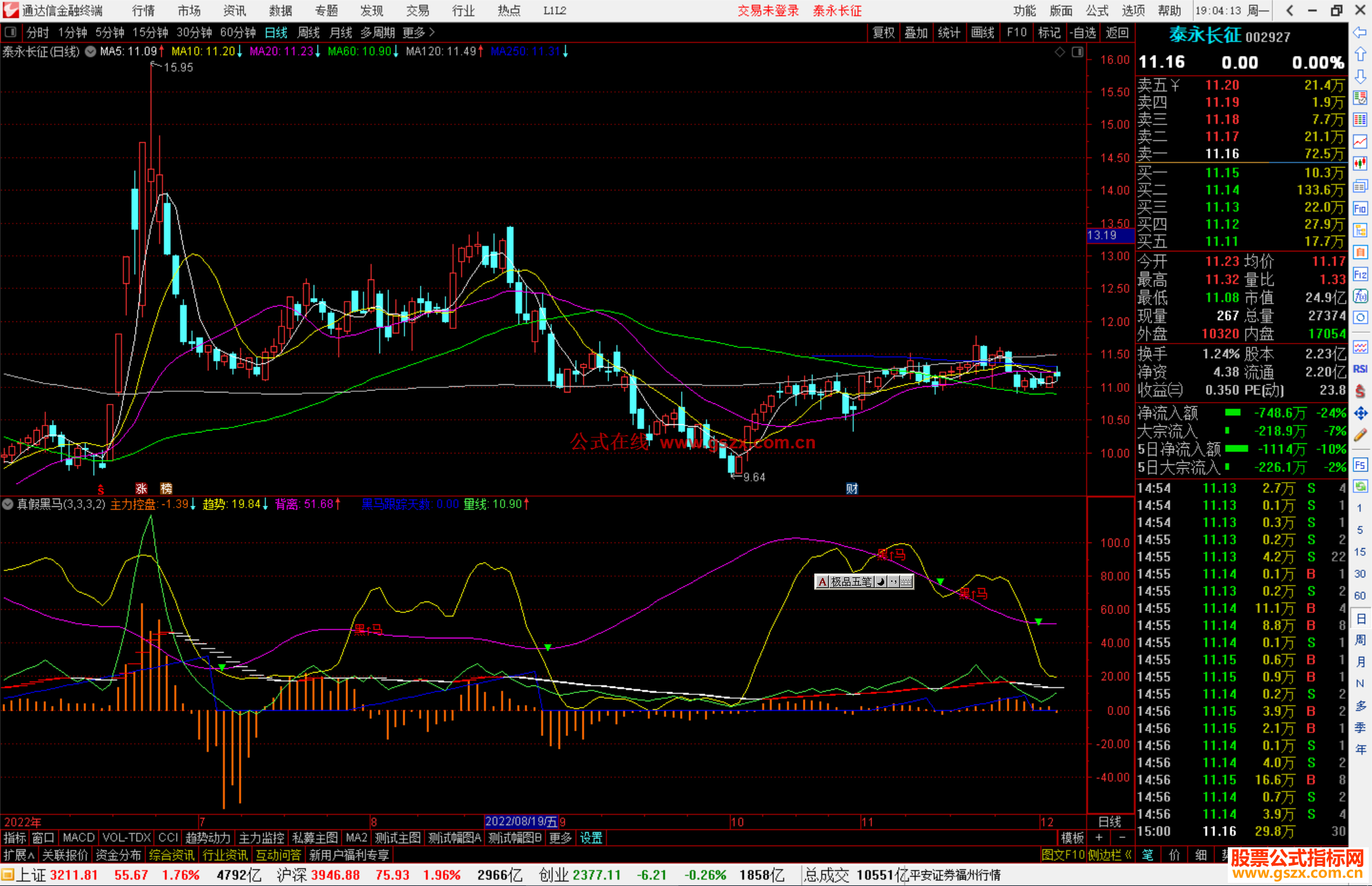Open the RSI indicator sidebar icon
Viewport: 1372px width, 886px height.
[1360, 369]
